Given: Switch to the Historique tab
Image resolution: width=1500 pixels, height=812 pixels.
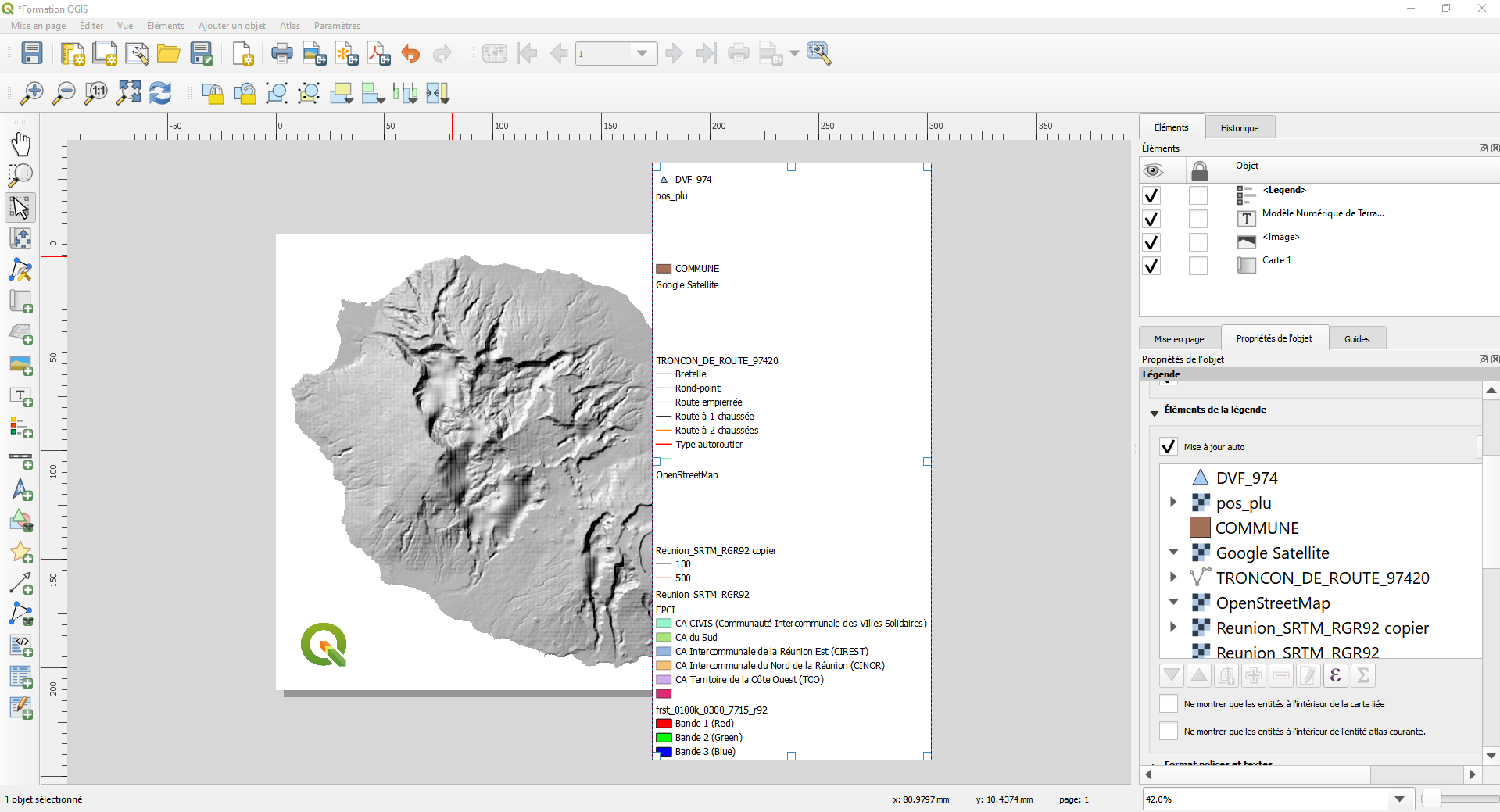Looking at the screenshot, I should tap(1240, 127).
